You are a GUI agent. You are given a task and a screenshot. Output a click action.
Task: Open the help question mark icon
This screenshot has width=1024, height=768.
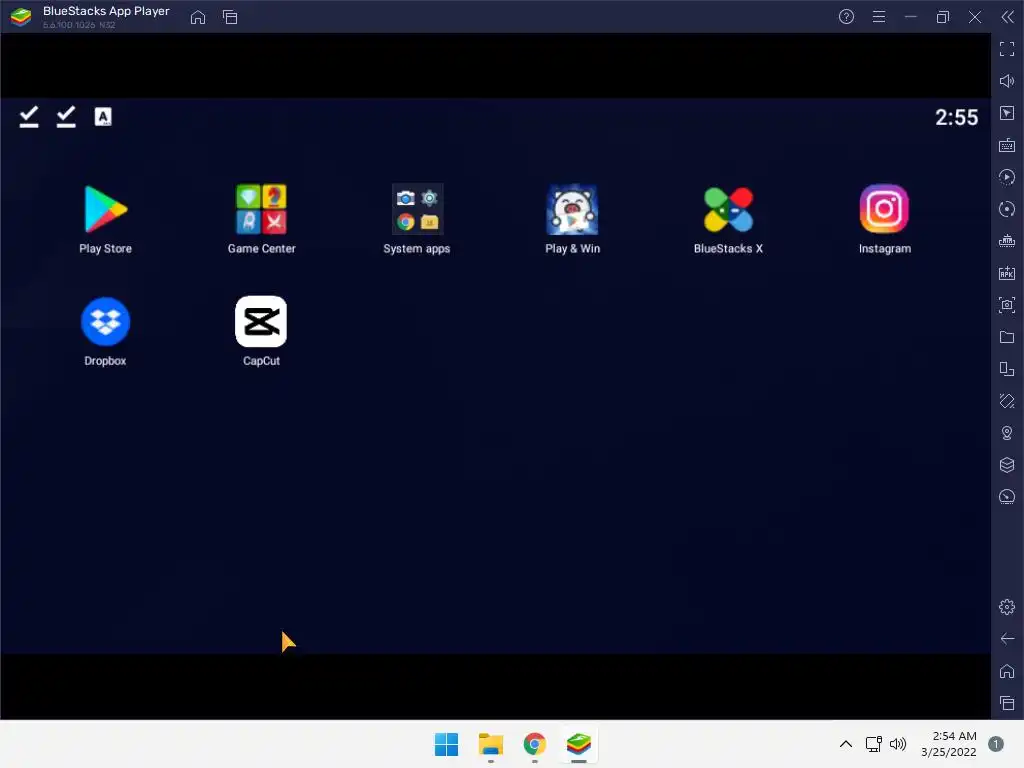pyautogui.click(x=846, y=17)
